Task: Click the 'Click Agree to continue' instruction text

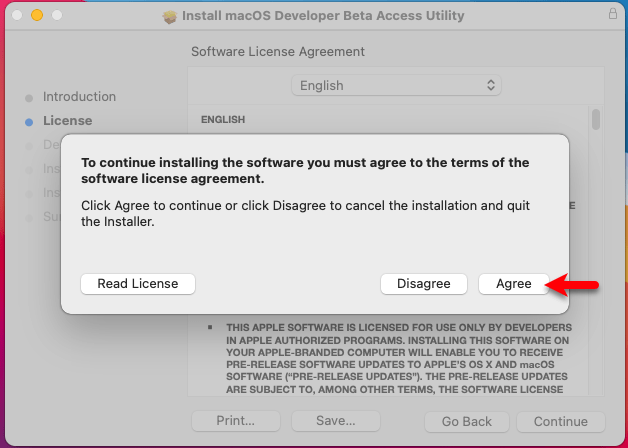Action: pyautogui.click(x=306, y=213)
